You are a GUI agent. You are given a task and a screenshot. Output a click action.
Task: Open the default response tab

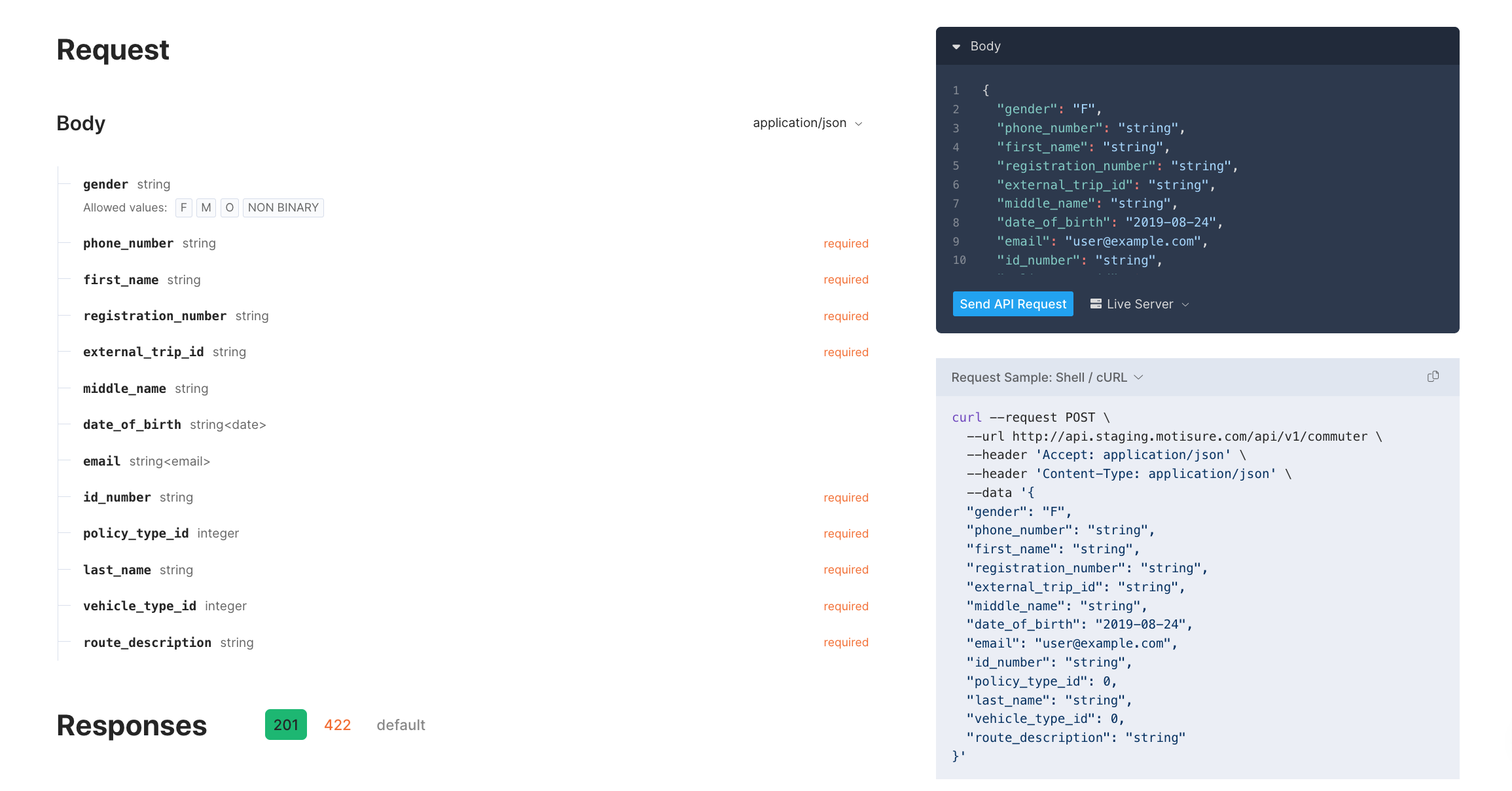401,725
